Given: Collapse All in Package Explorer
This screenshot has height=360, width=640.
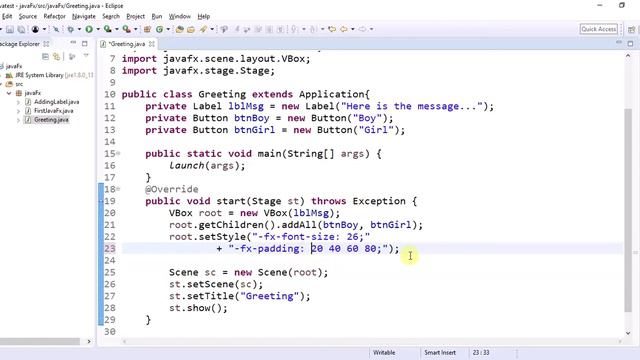Looking at the screenshot, I should (x=45, y=57).
